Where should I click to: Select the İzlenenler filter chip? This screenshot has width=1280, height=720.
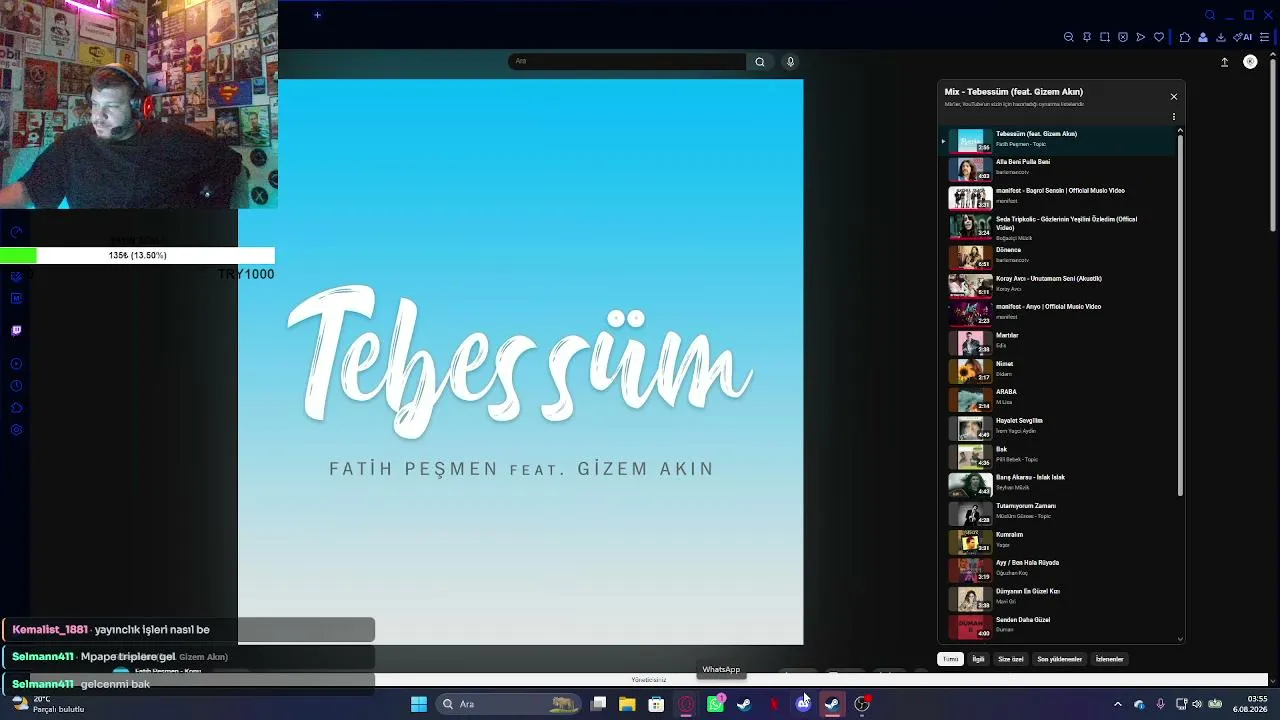pyautogui.click(x=1110, y=659)
